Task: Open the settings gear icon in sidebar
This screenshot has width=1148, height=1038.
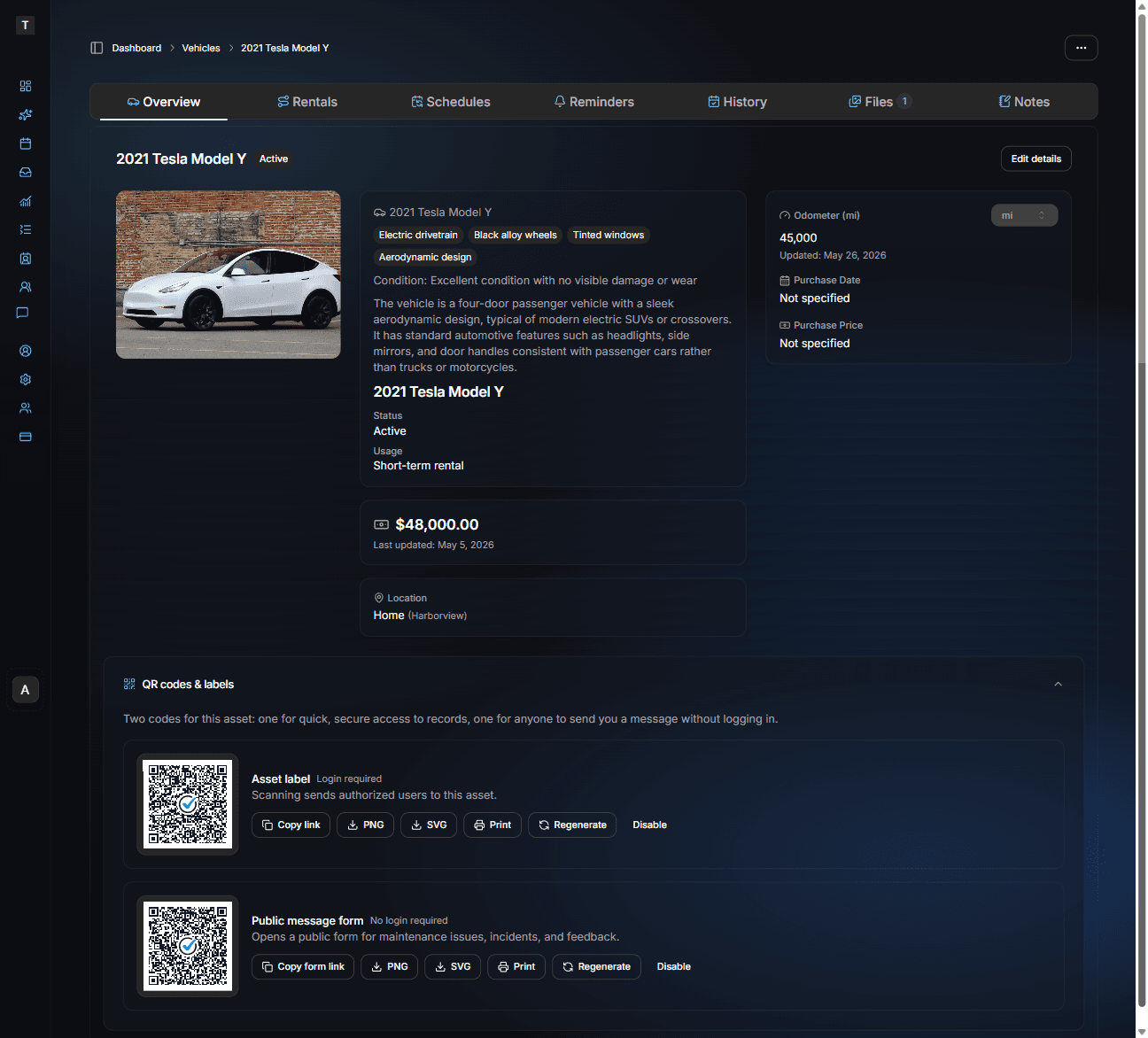Action: (x=25, y=379)
